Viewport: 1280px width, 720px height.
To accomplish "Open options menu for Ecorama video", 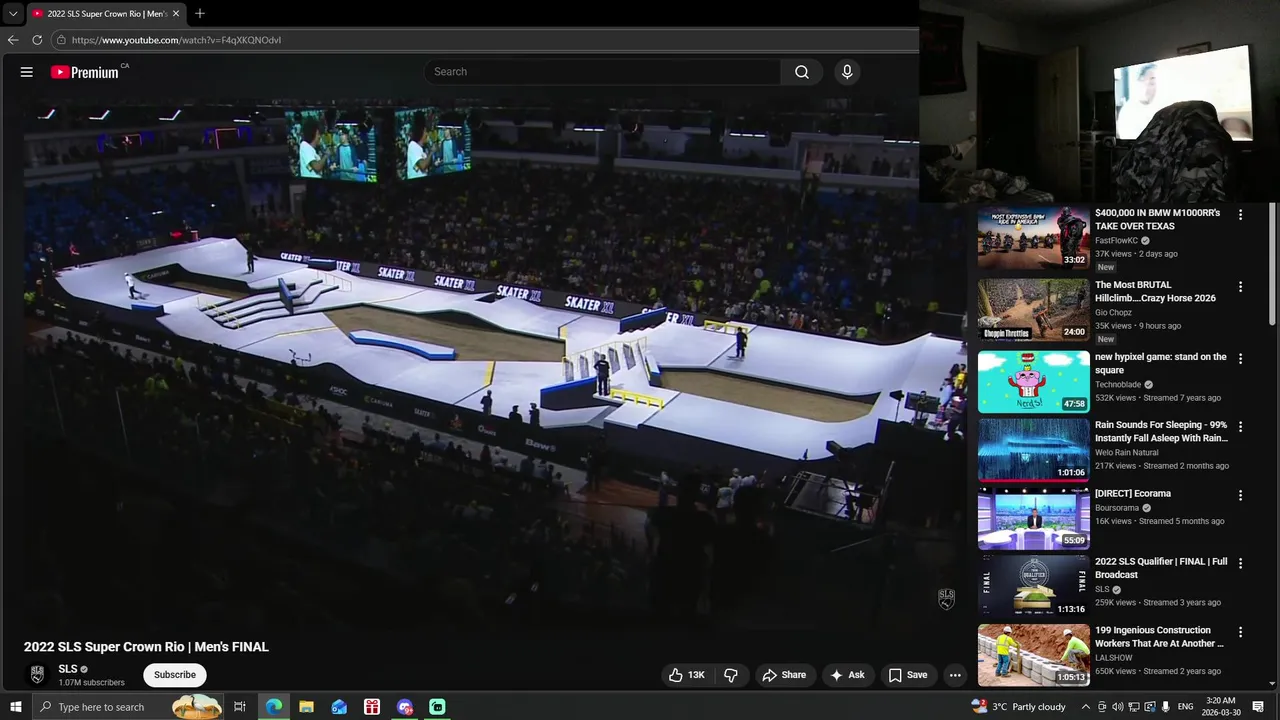I will pos(1240,495).
